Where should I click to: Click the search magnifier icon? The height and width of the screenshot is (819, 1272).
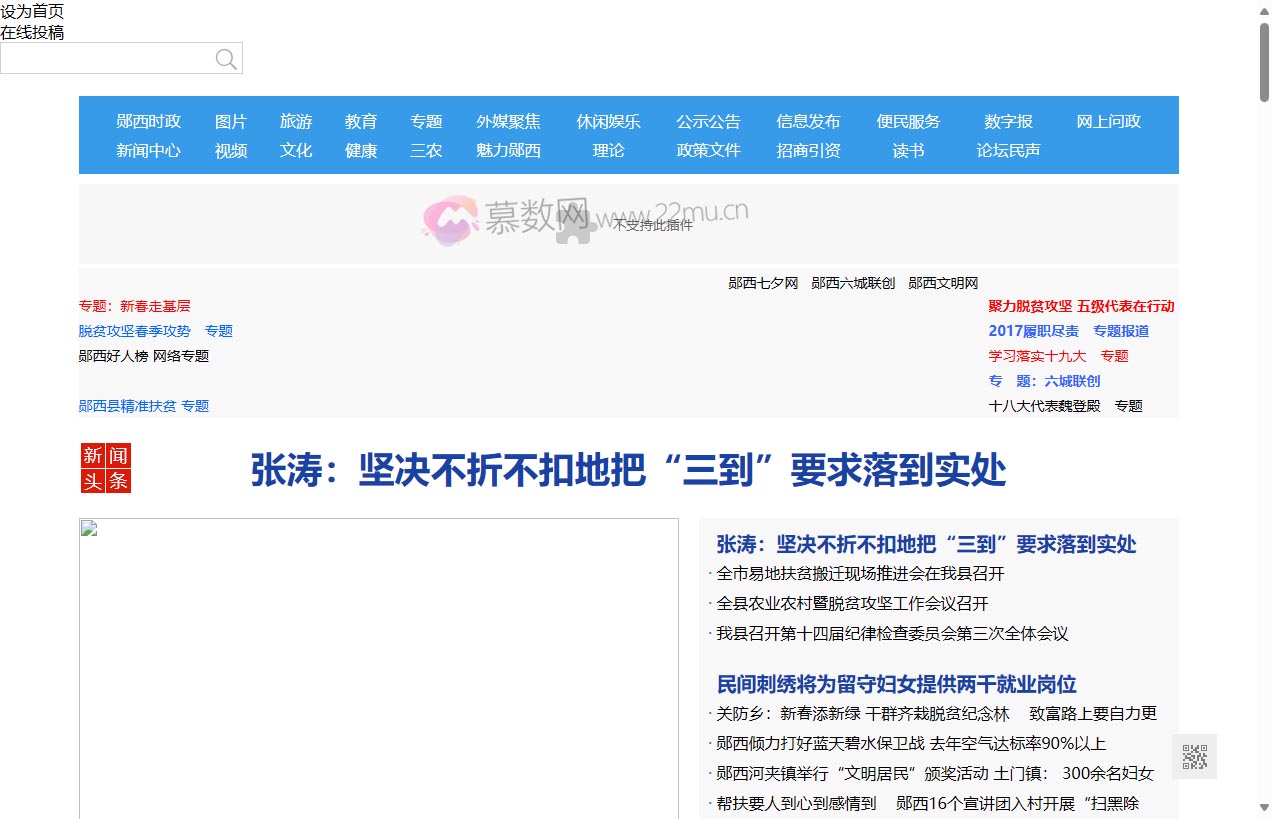coord(226,59)
